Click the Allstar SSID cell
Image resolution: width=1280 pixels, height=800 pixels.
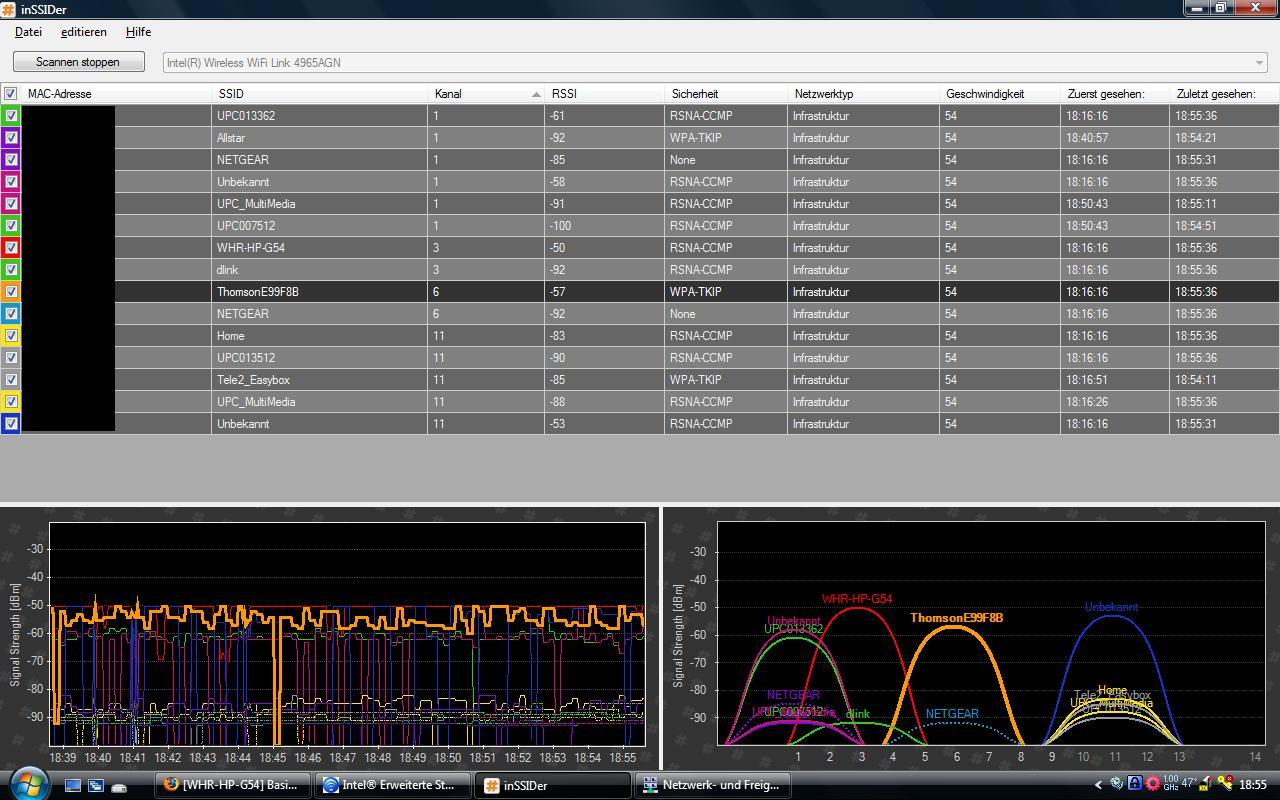pos(320,137)
